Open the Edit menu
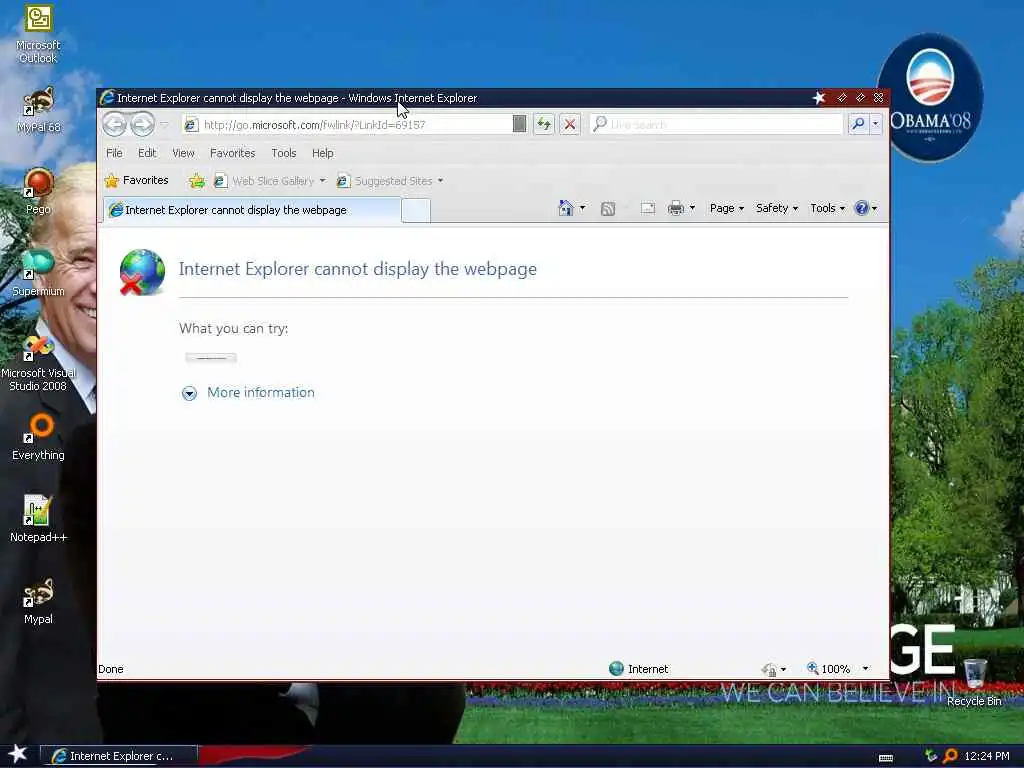1024x768 pixels. [x=147, y=153]
